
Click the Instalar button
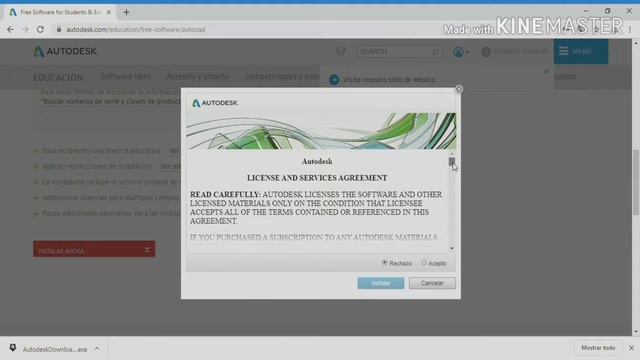pos(381,283)
